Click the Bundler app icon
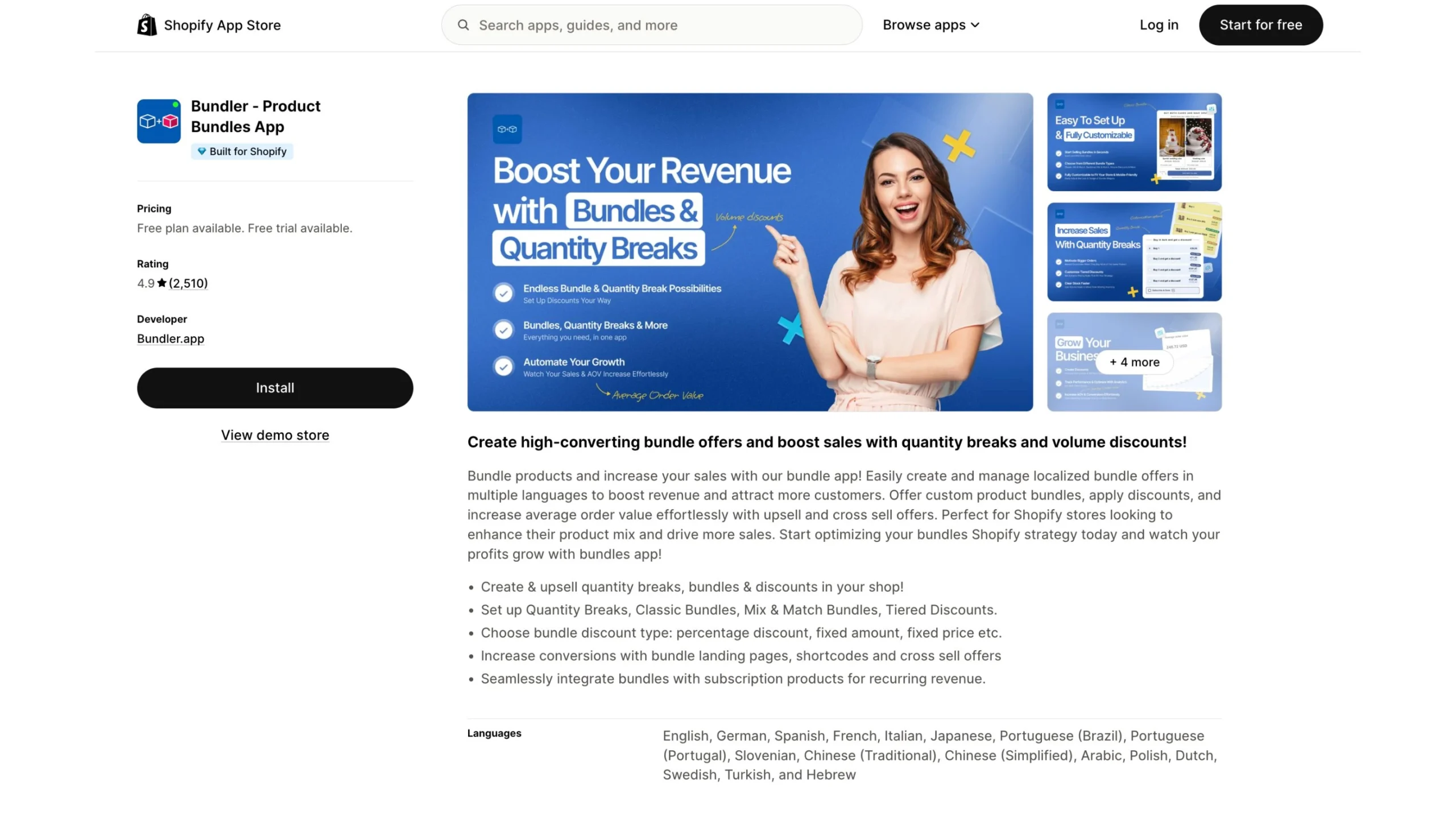Viewport: 1456px width, 819px height. point(159,121)
